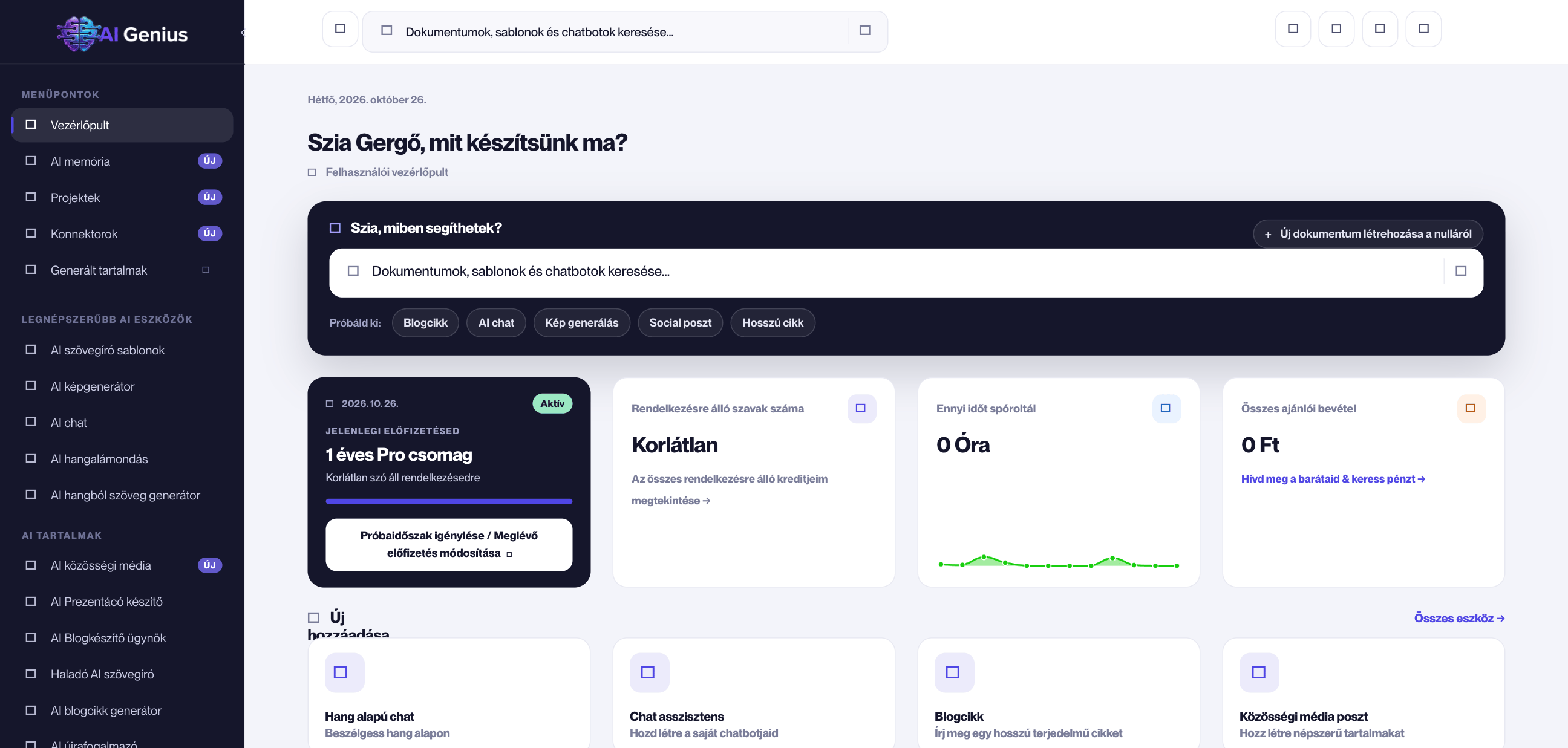Click AI közösségi média sidebar icon
Viewport: 1568px width, 748px height.
[x=30, y=565]
